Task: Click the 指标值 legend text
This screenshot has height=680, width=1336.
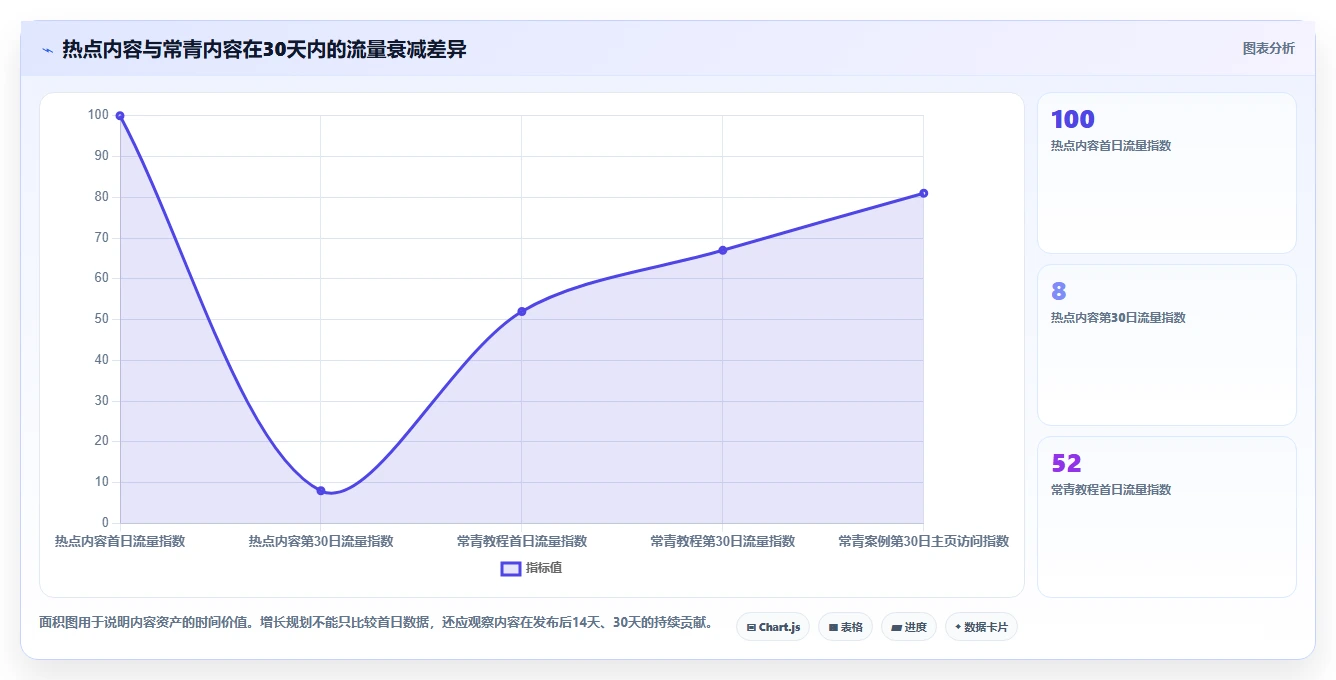Action: (x=544, y=568)
